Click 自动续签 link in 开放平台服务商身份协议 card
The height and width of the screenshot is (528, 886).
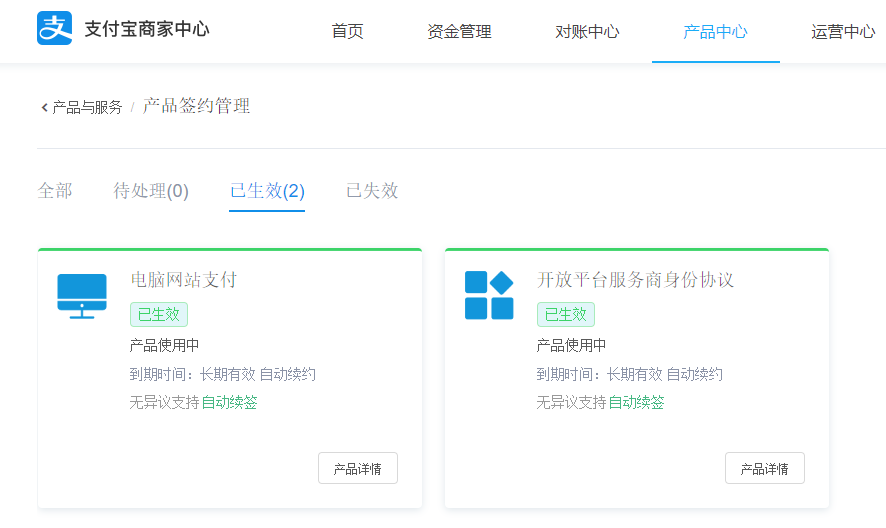(636, 403)
